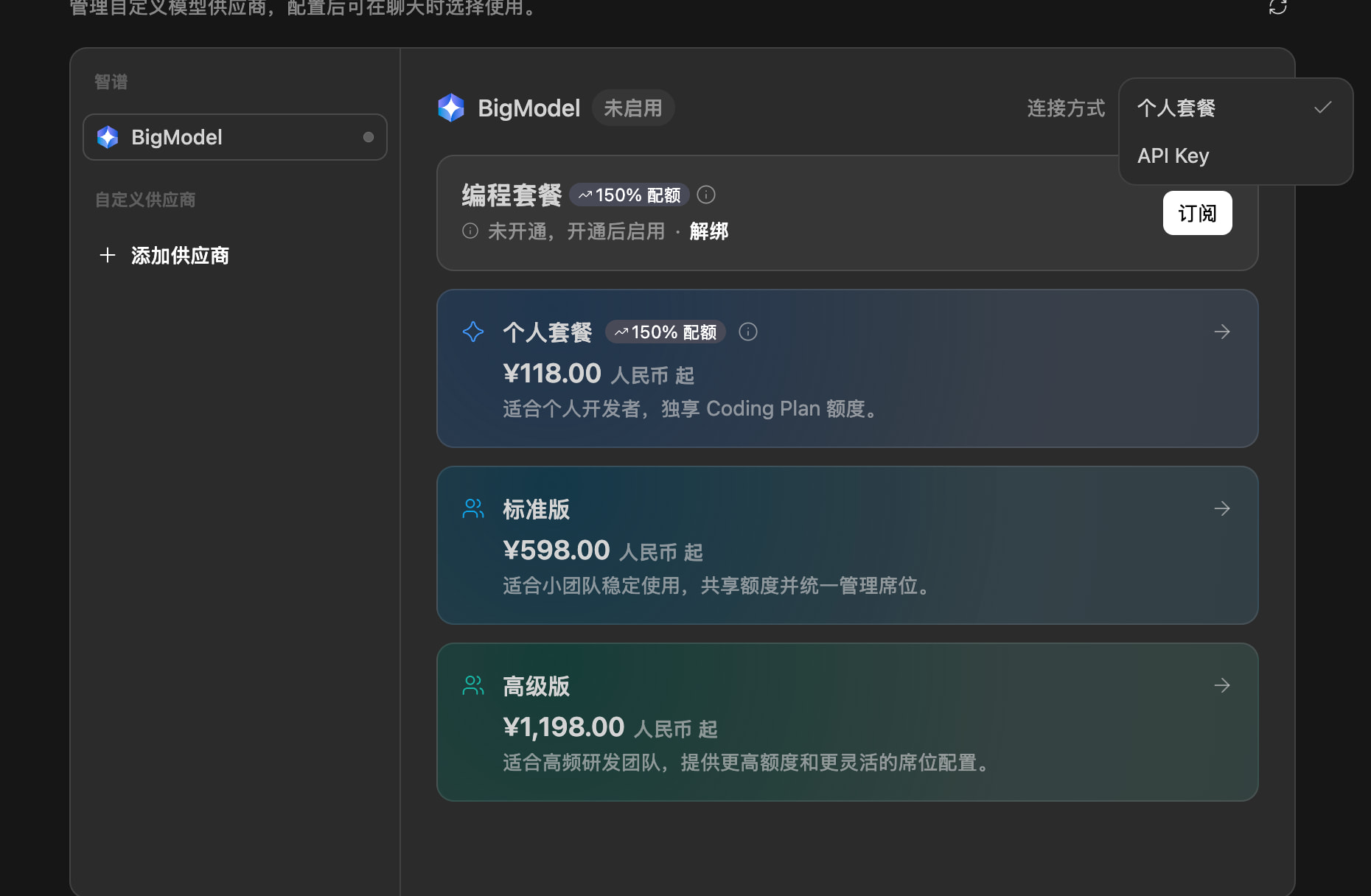The height and width of the screenshot is (896, 1371).
Task: Click the 标准版 plan title
Action: 536,509
